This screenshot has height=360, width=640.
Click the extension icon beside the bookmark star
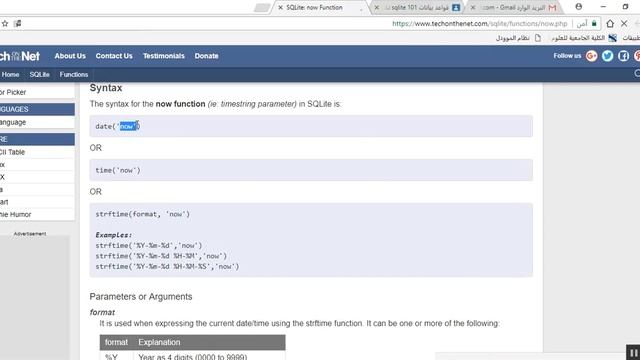[x=18, y=24]
